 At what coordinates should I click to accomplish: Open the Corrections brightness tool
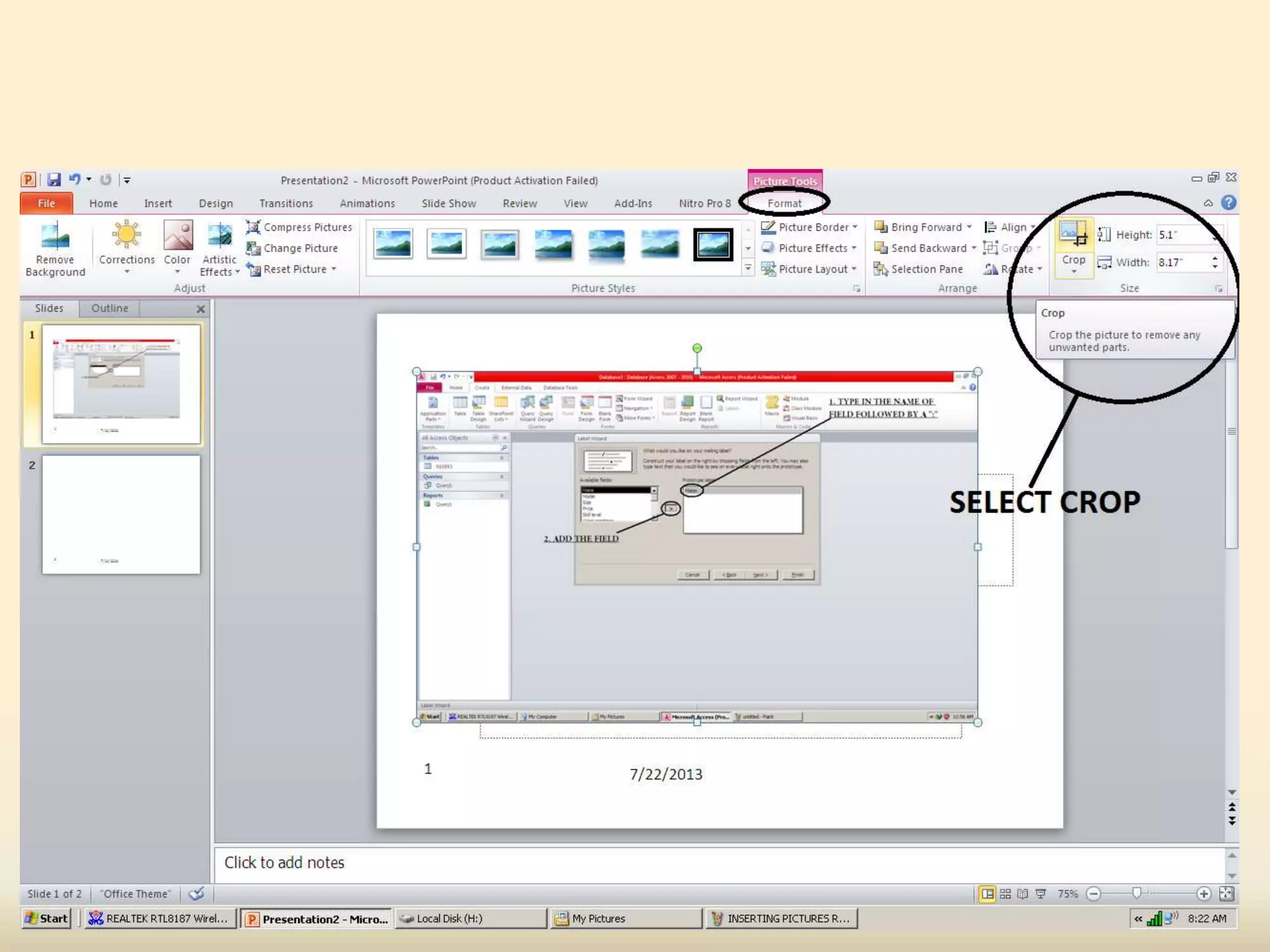pos(127,237)
